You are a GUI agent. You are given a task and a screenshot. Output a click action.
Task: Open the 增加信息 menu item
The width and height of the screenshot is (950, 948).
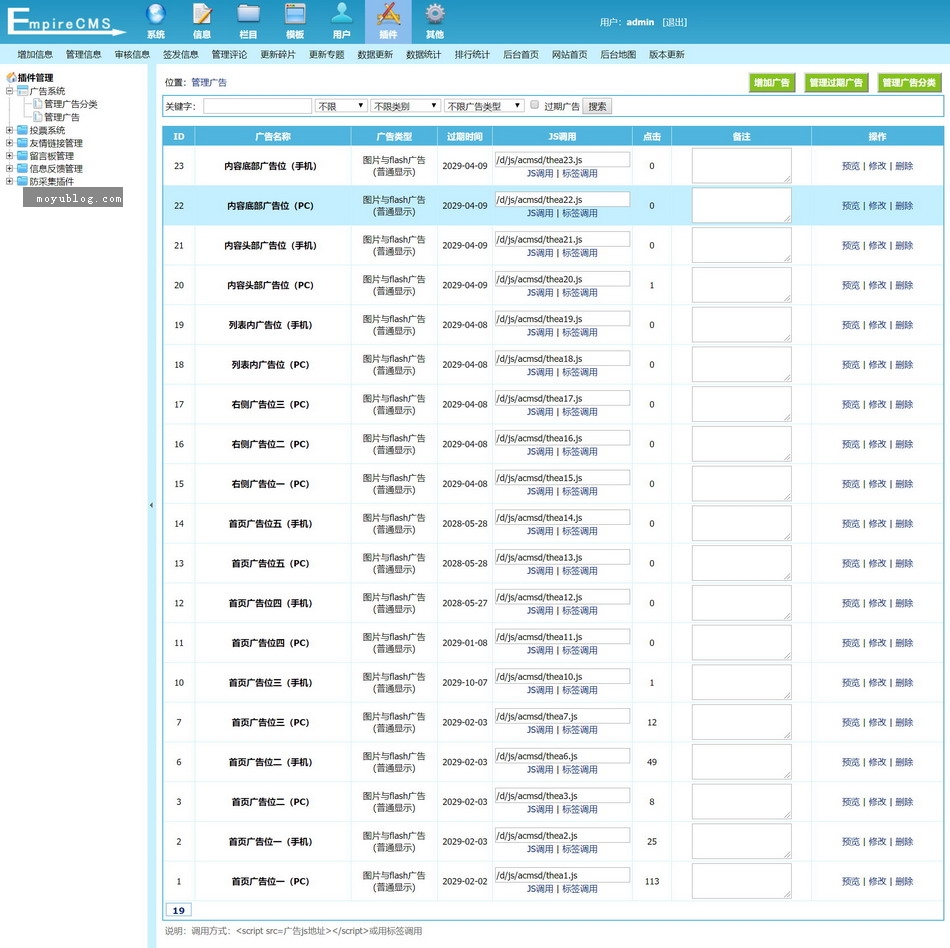click(x=35, y=55)
